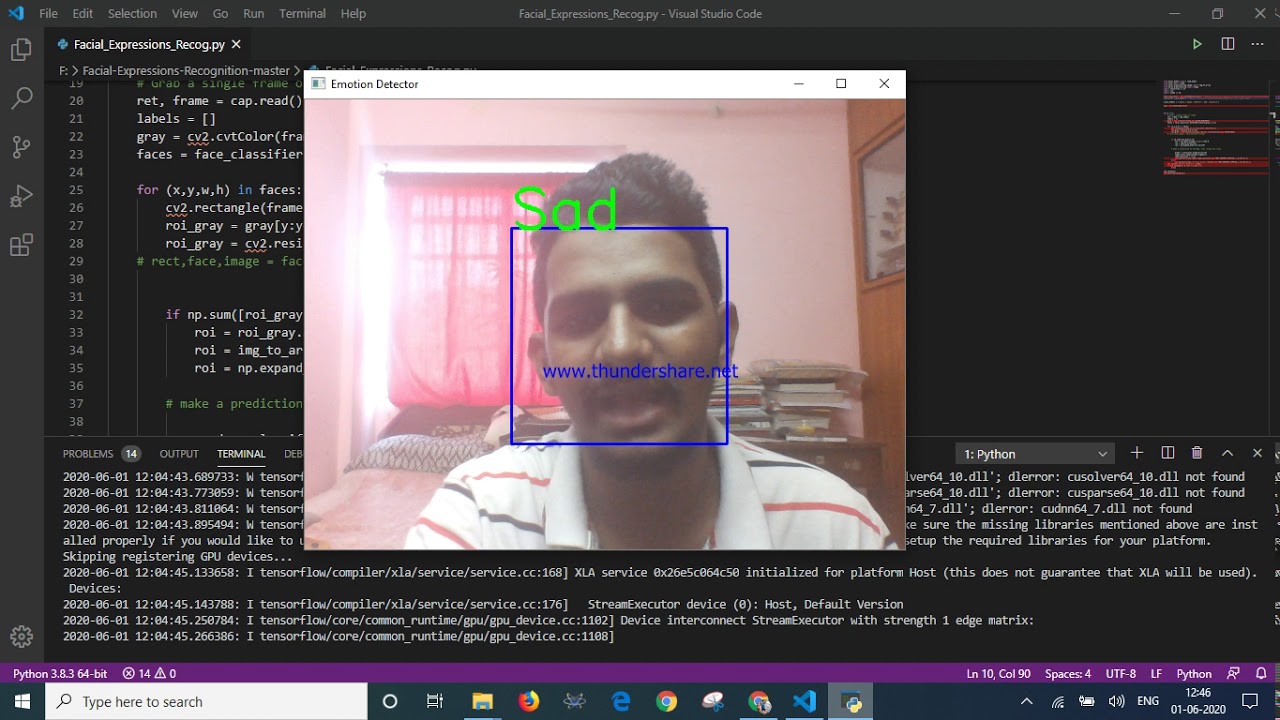This screenshot has width=1280, height=720.
Task: Maximize the Emotion Detector window
Action: coord(841,84)
